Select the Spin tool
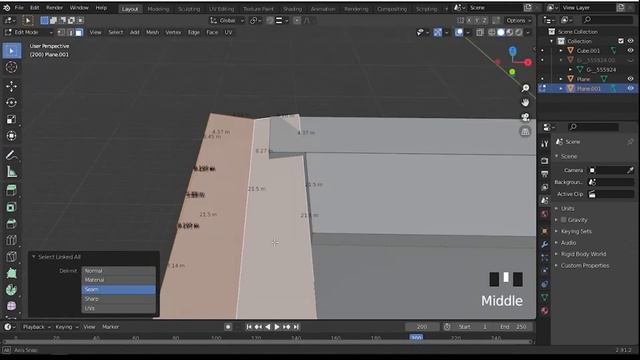 click(11, 290)
